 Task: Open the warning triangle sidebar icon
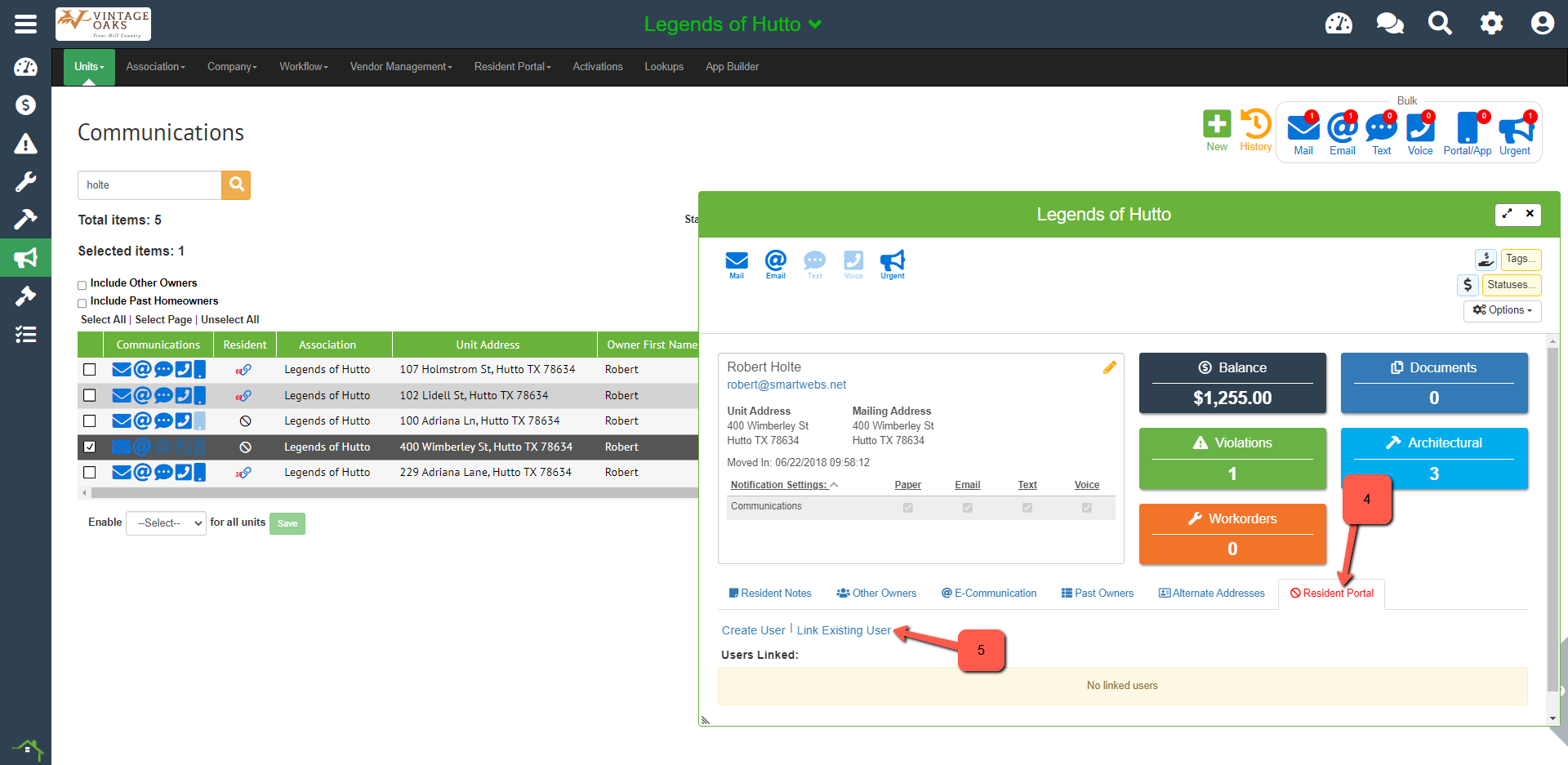tap(25, 144)
